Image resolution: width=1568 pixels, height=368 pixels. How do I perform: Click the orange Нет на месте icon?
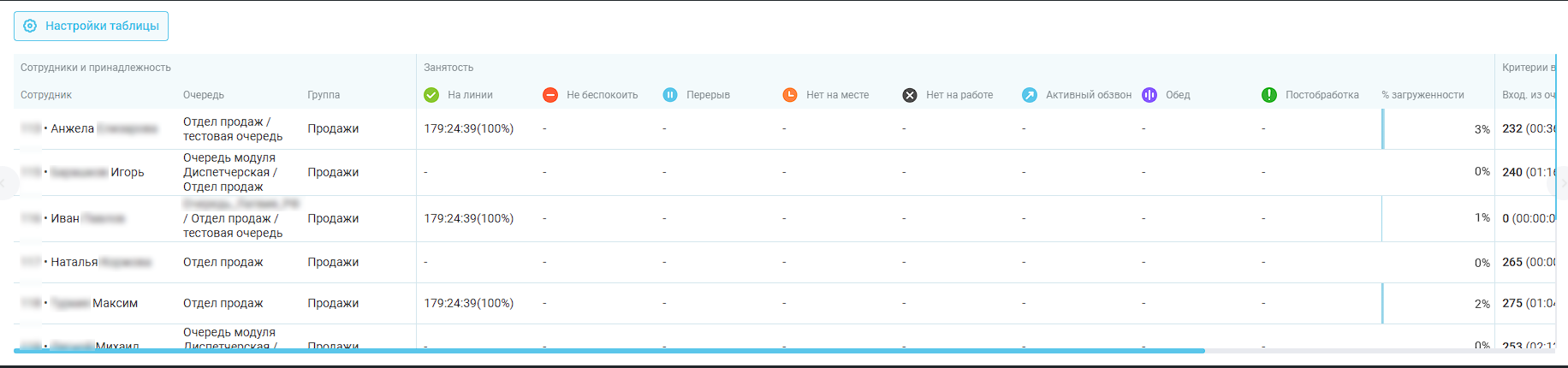click(x=790, y=95)
